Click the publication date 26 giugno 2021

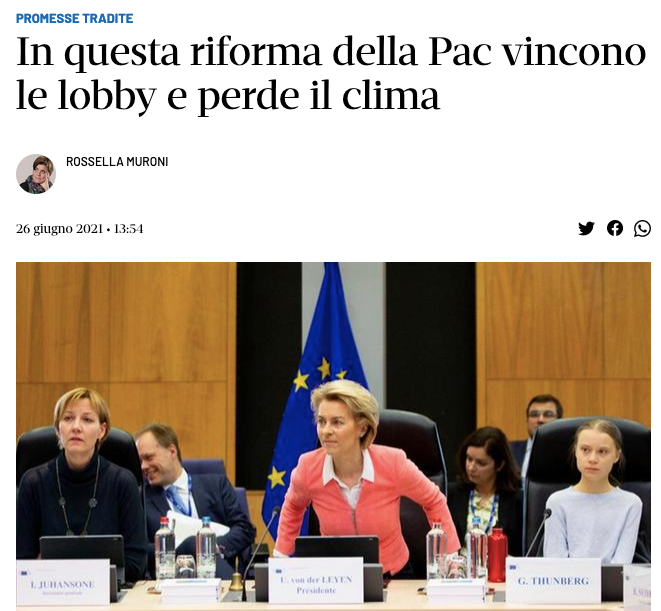pos(59,229)
